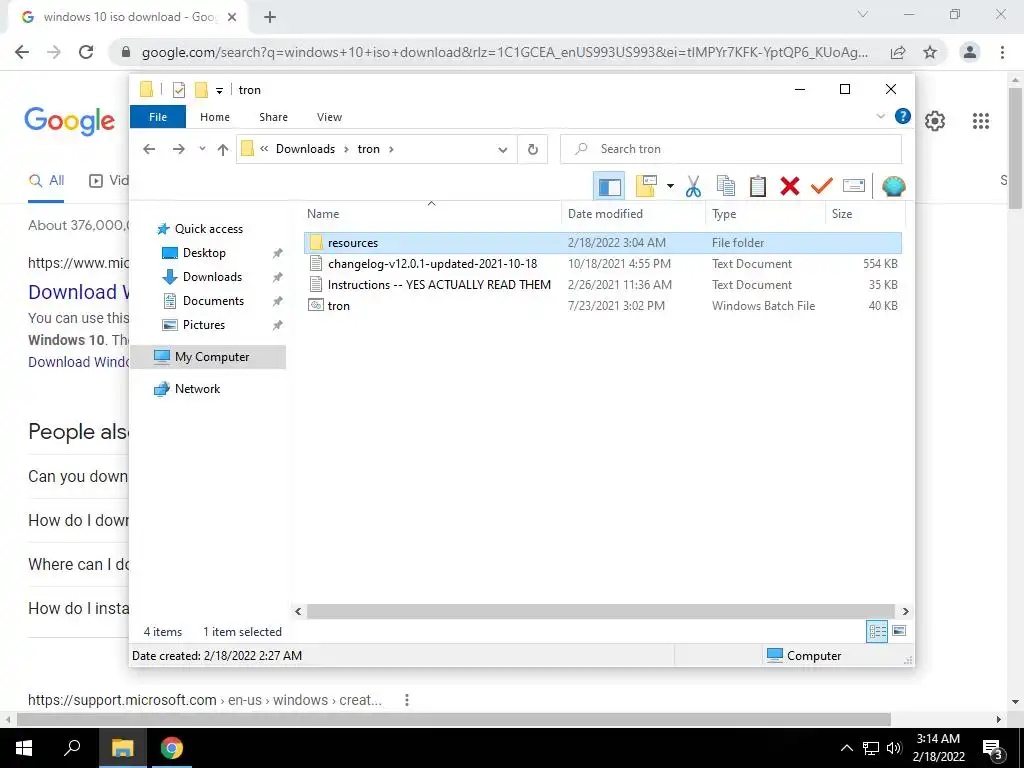
Task: Select changelog-v12.0.1-updated-2021-10-18 file
Action: coord(603,264)
